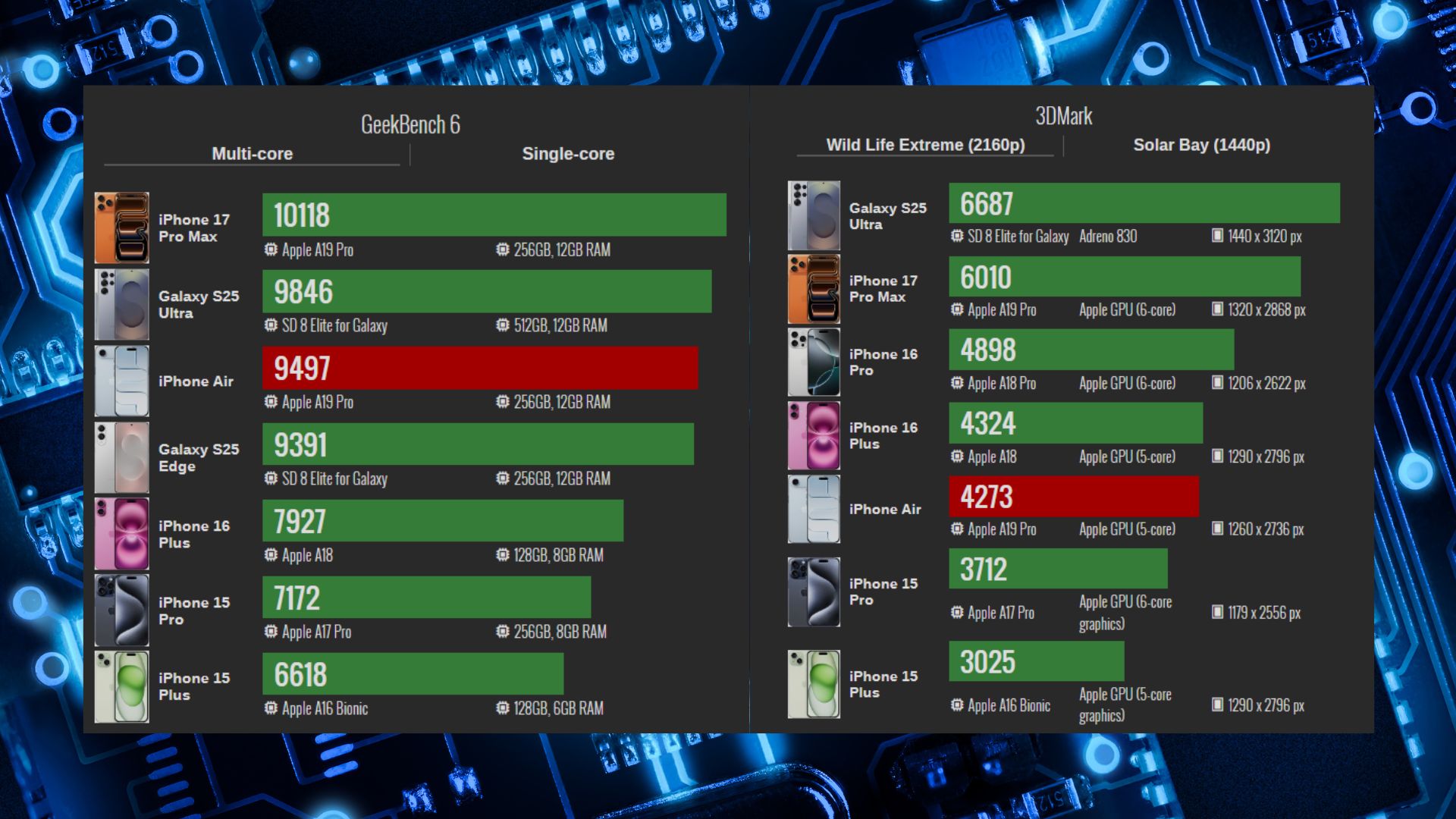Click chip icon beside GeekBench iPhone 17 Pro Max's A19 Pro
This screenshot has width=1456, height=819.
tap(271, 249)
